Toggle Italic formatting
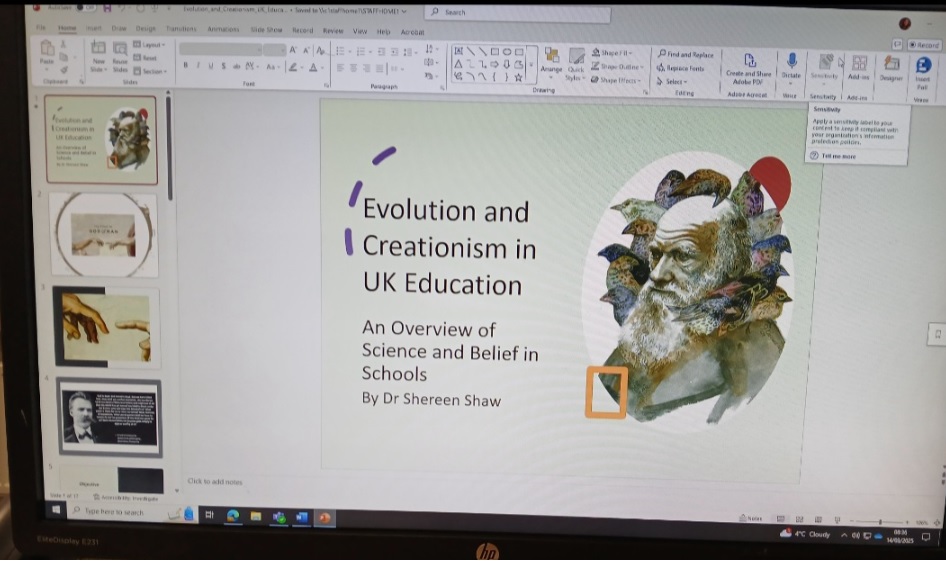 pos(198,66)
